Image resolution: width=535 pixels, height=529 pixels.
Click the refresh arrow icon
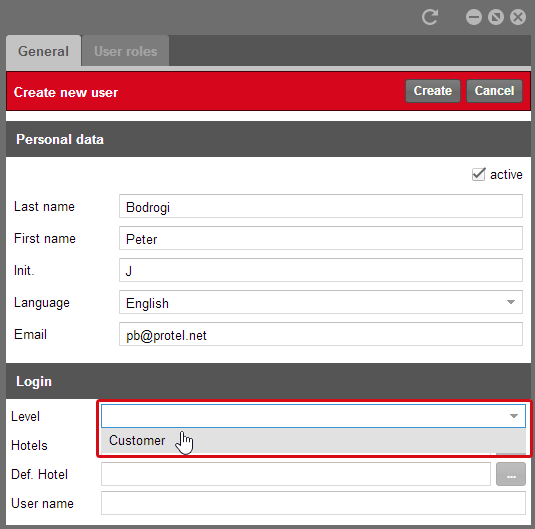click(x=430, y=17)
